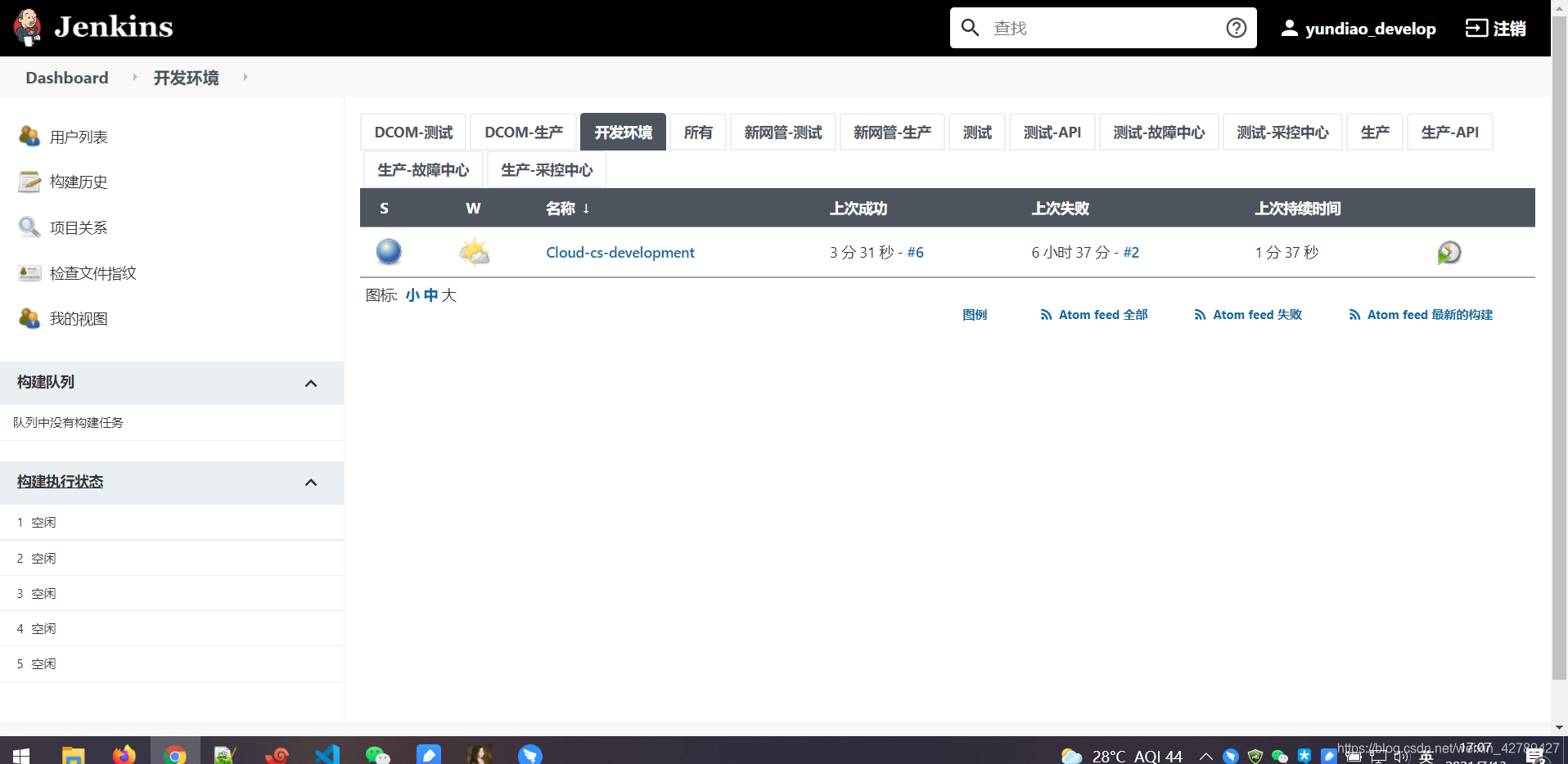The width and height of the screenshot is (1568, 764).
Task: Click the Jenkins logo in the header
Action: 92,27
